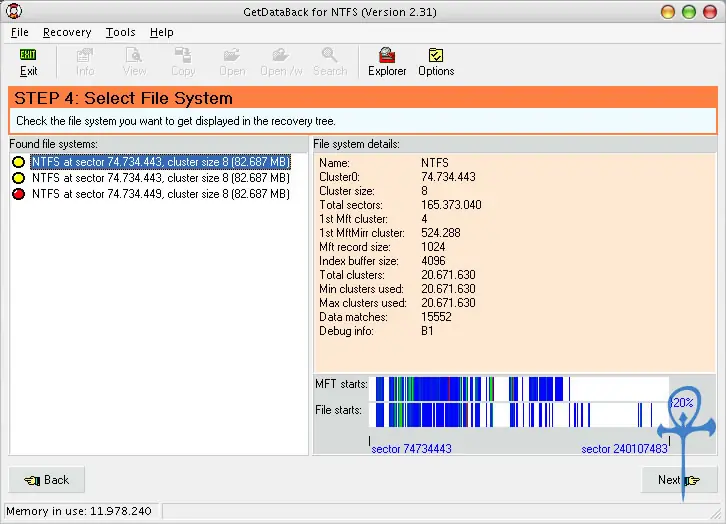The image size is (726, 524).
Task: Click yellow status circle of second file system
Action: 19,178
